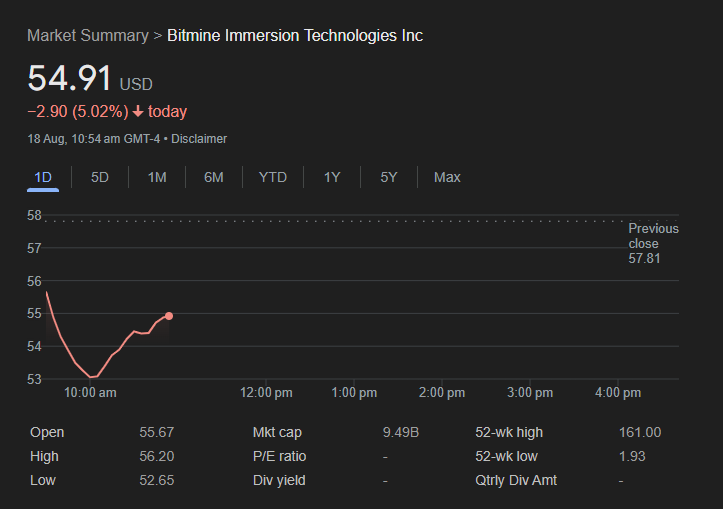Click the 12:00 pm axis label

click(266, 393)
